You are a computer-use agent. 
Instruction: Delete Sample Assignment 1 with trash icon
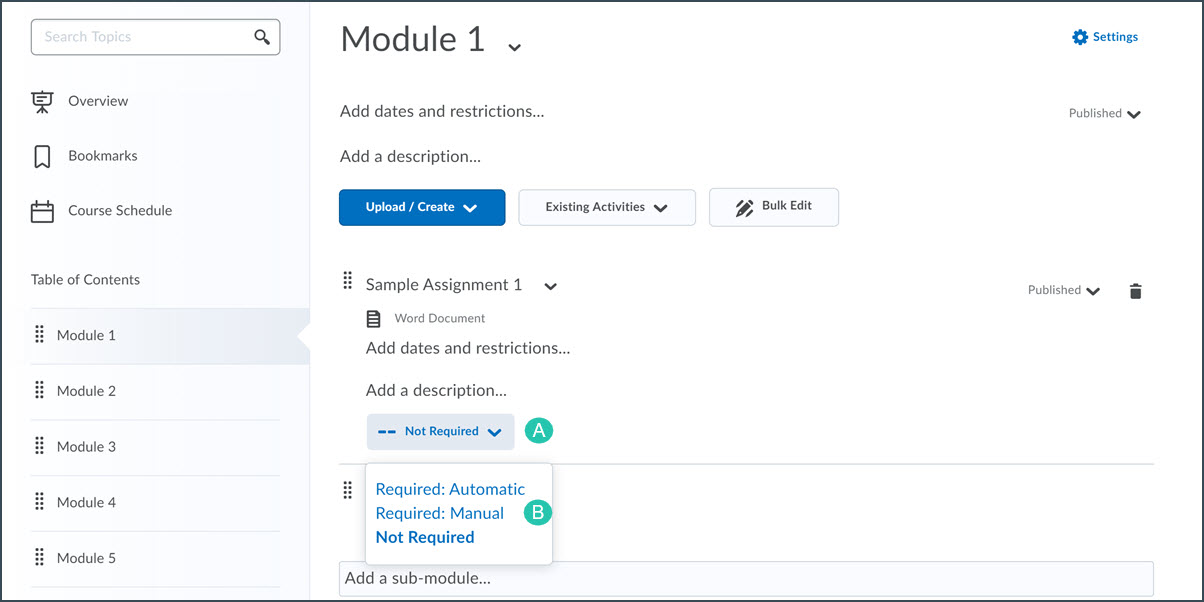tap(1135, 291)
